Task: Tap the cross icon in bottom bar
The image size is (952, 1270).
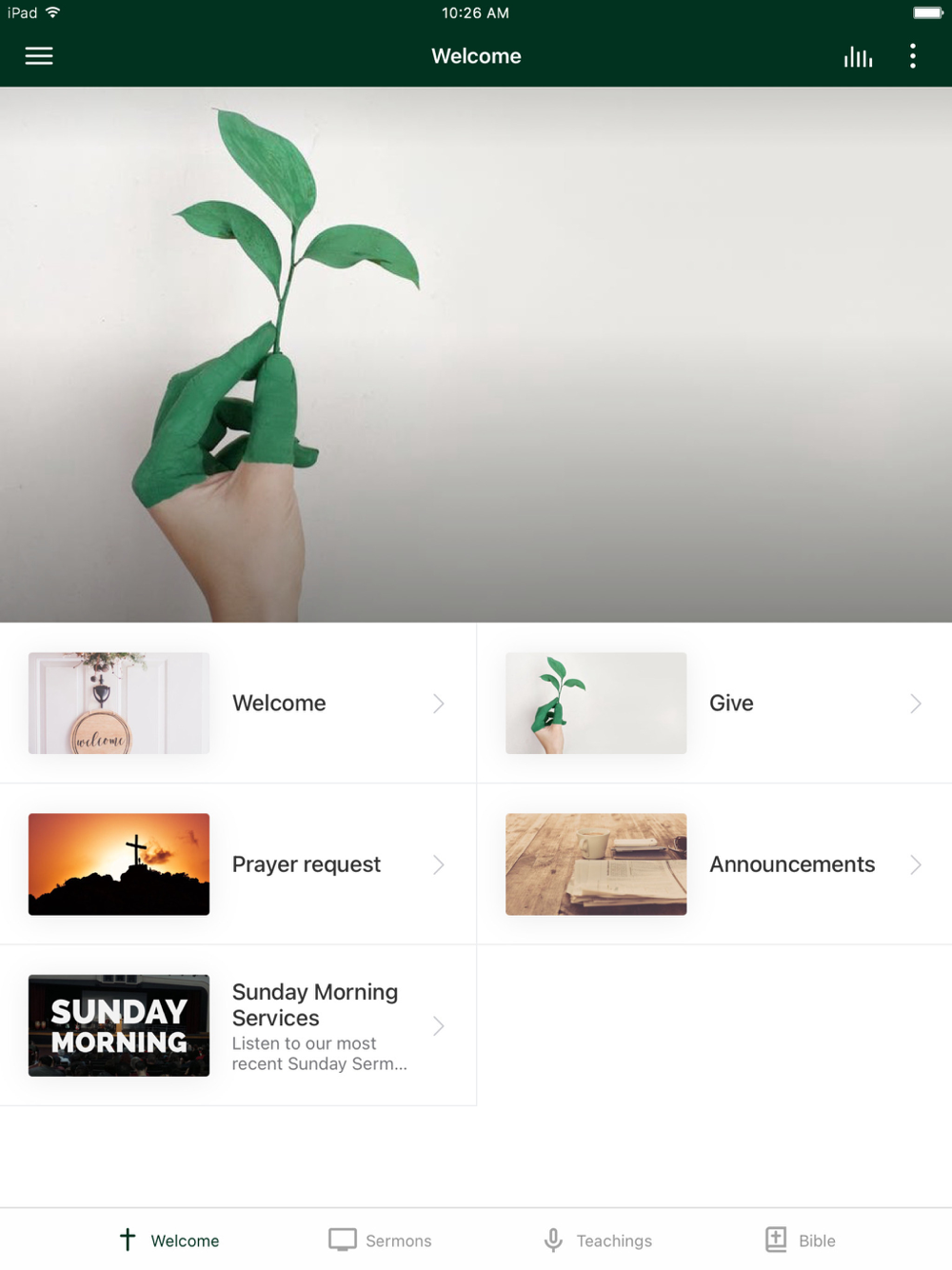Action: [x=128, y=1239]
